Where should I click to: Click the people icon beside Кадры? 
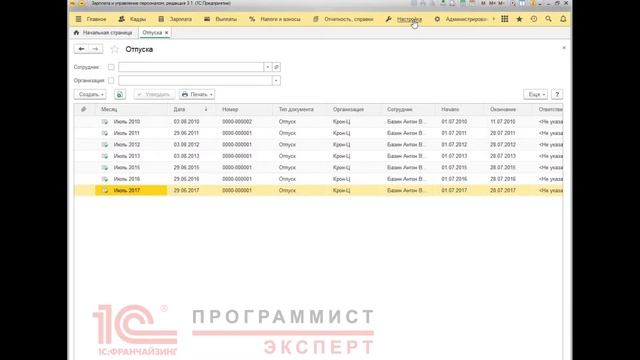pos(122,19)
